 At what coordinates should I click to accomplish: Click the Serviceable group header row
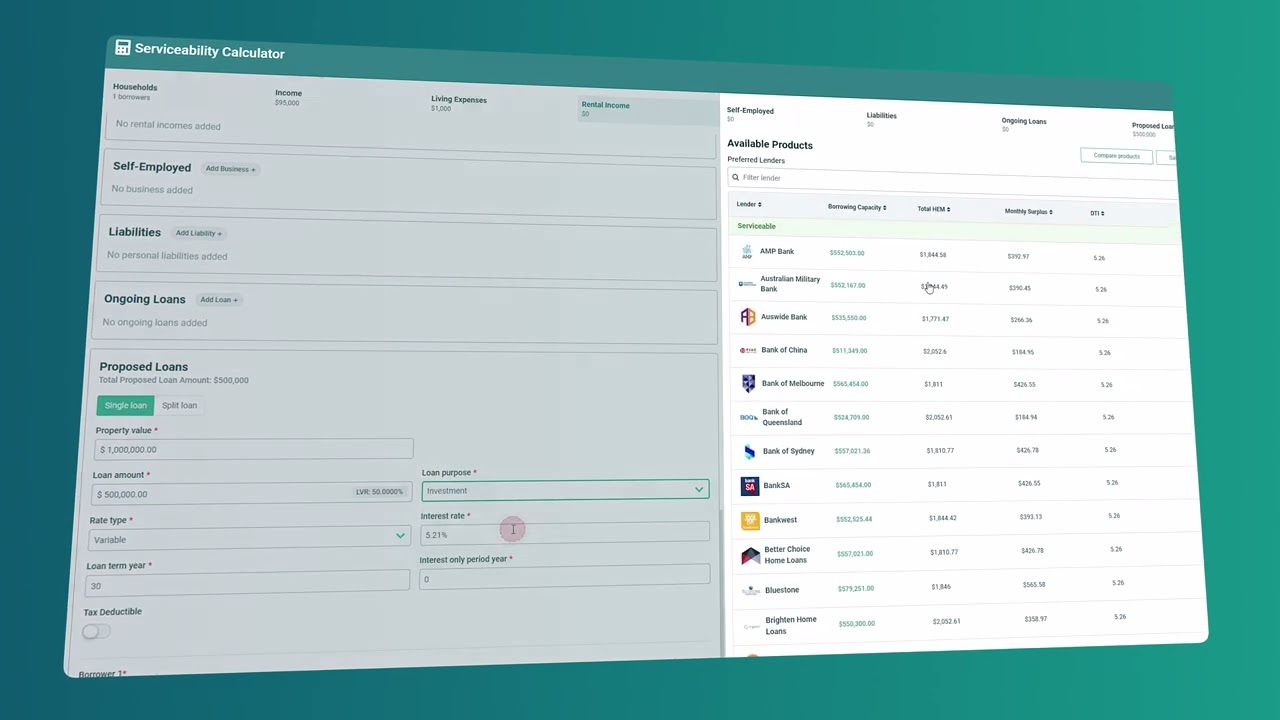(x=955, y=230)
